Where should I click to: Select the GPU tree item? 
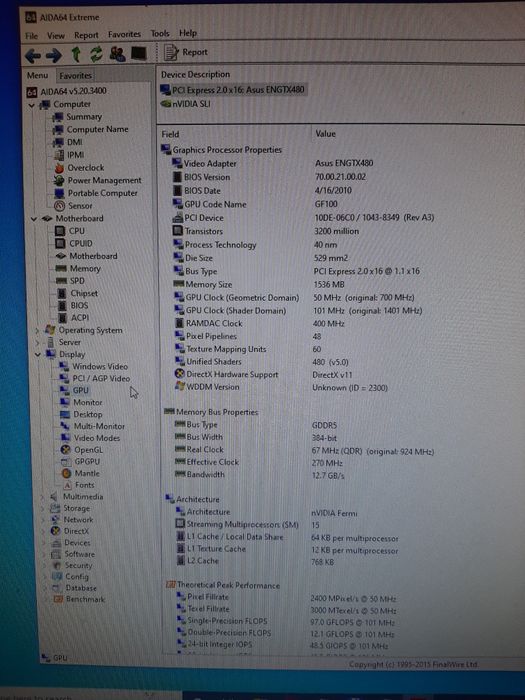[75, 391]
